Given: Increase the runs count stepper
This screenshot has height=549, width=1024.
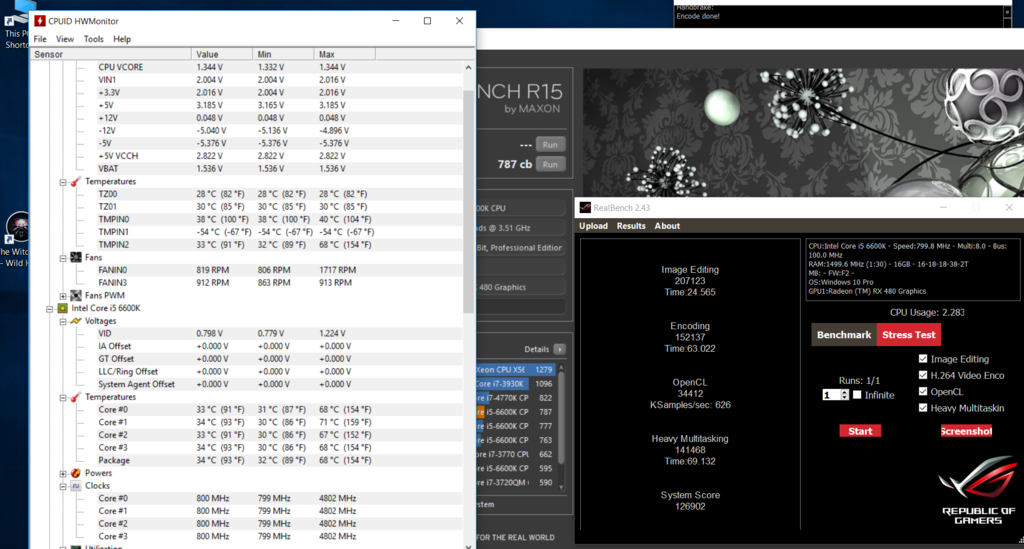Looking at the screenshot, I should point(844,392).
